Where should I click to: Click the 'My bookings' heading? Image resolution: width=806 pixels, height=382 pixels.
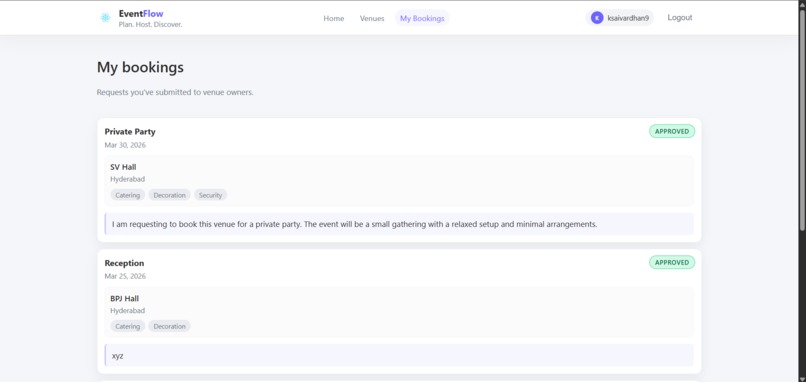(140, 67)
